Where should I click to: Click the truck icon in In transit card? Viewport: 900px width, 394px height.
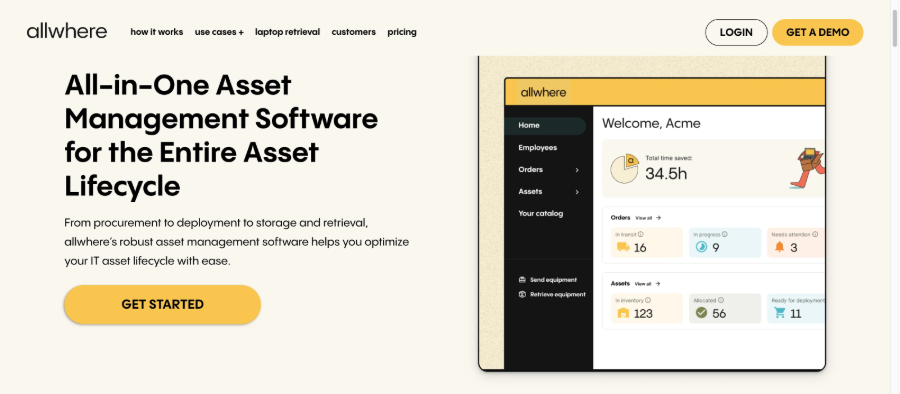point(623,247)
